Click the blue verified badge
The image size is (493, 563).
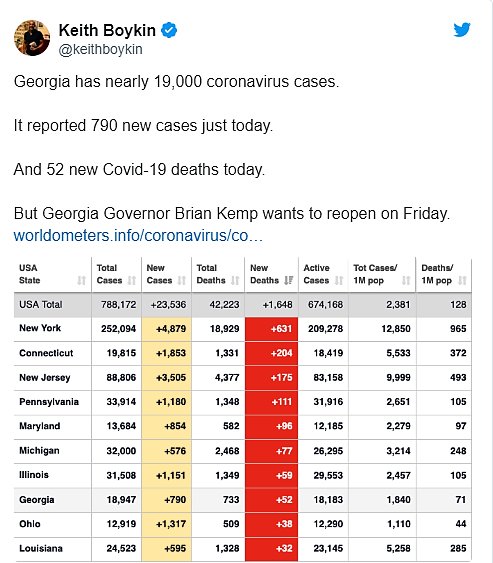point(169,30)
